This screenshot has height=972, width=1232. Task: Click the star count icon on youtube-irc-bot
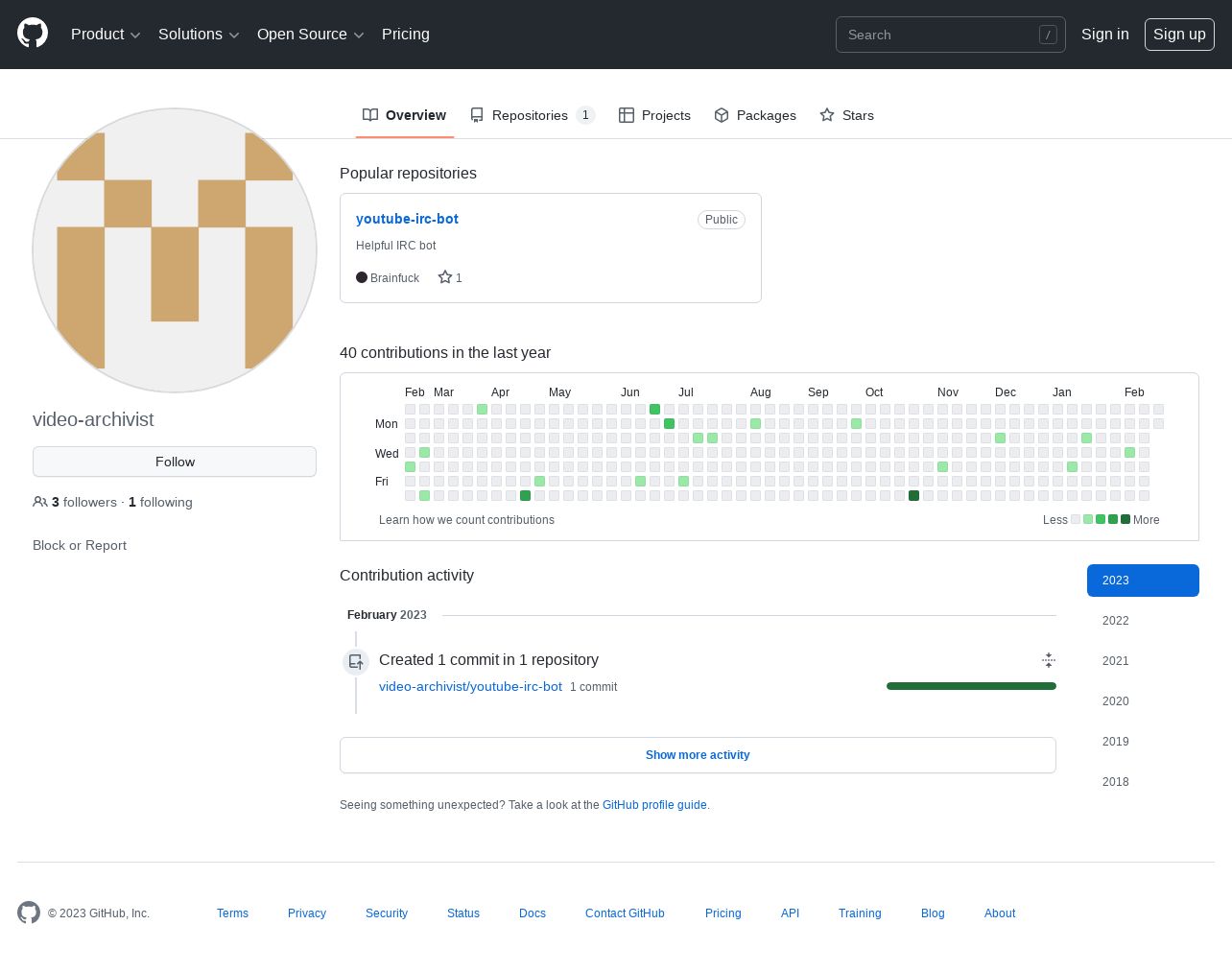click(445, 277)
